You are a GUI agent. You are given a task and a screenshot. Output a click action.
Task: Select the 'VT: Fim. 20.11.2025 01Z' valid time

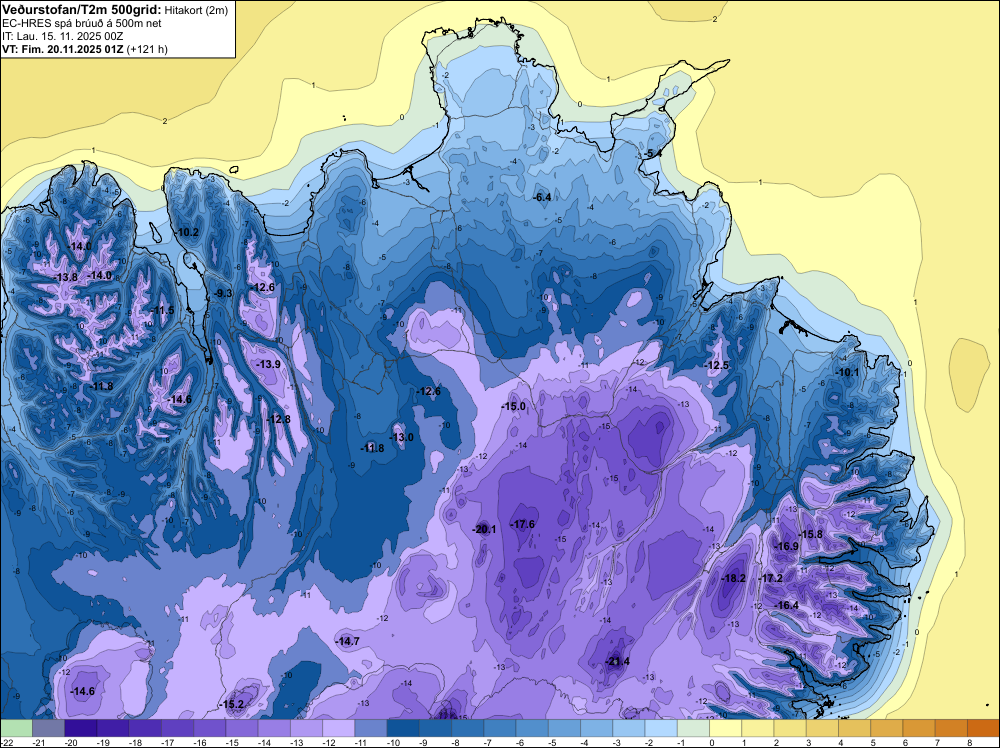(x=62, y=49)
